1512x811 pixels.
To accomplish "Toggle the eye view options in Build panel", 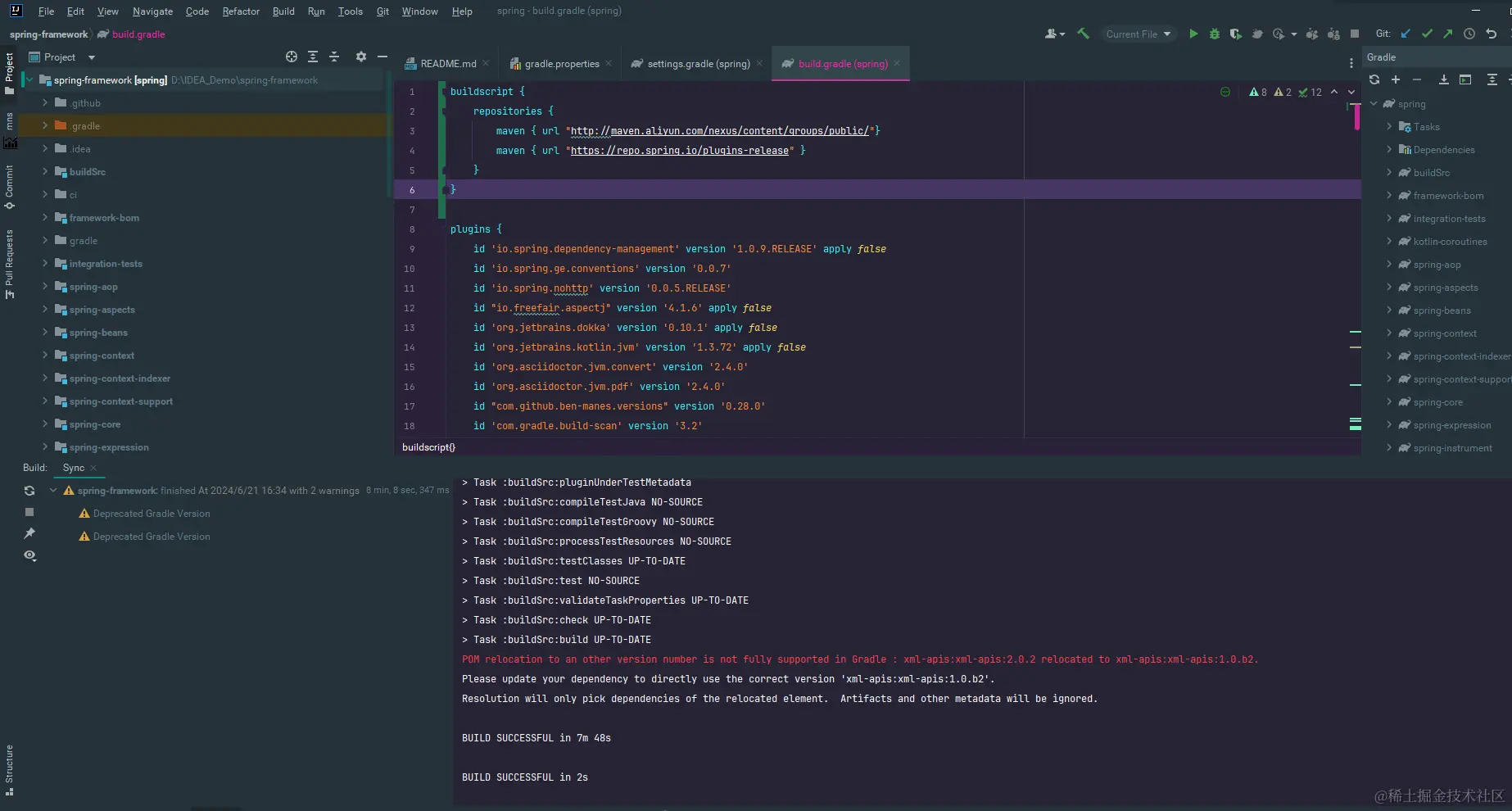I will [x=29, y=555].
